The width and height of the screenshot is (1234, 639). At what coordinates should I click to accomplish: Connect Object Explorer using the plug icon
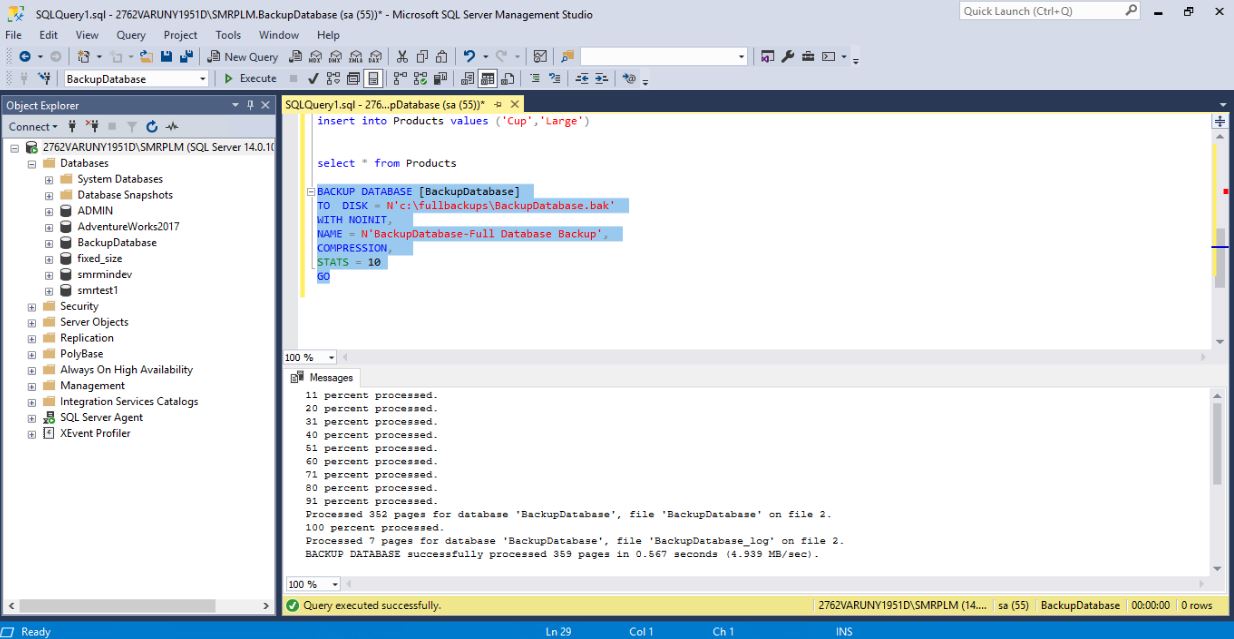(x=72, y=126)
